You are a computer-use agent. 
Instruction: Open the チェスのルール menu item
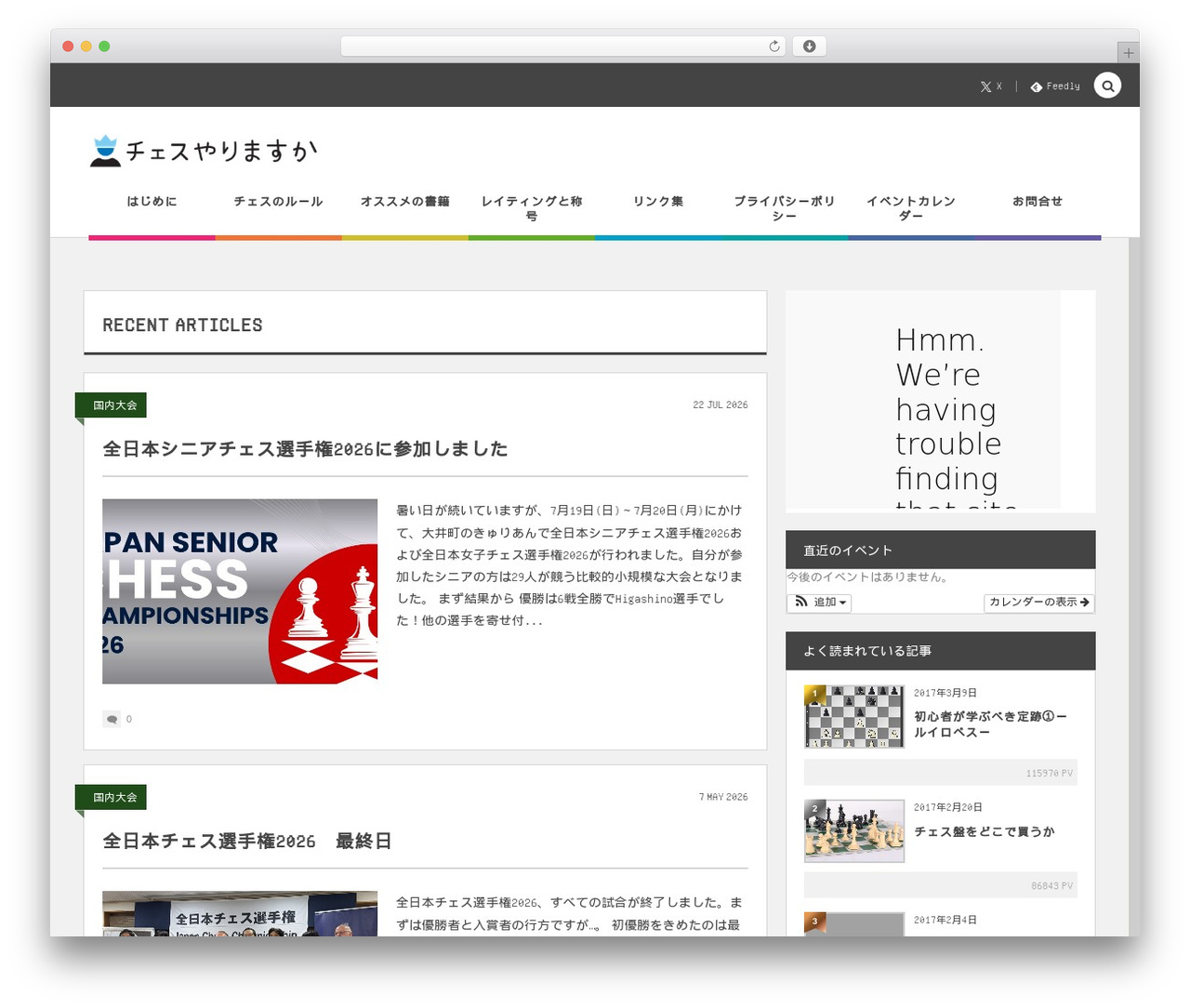[x=278, y=202]
